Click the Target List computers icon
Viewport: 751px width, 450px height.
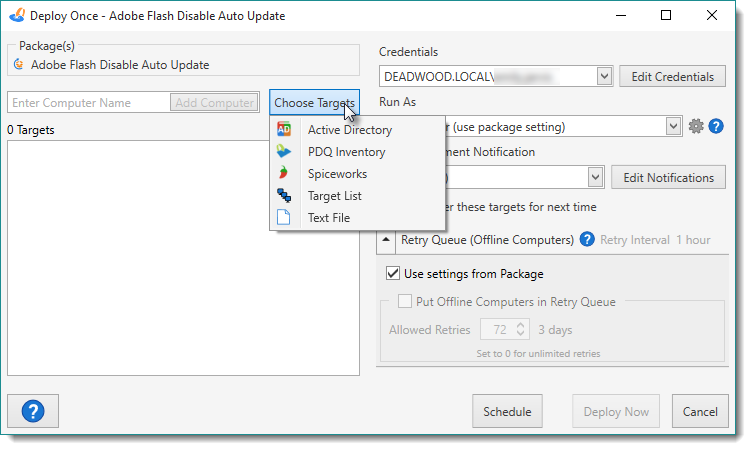click(284, 195)
